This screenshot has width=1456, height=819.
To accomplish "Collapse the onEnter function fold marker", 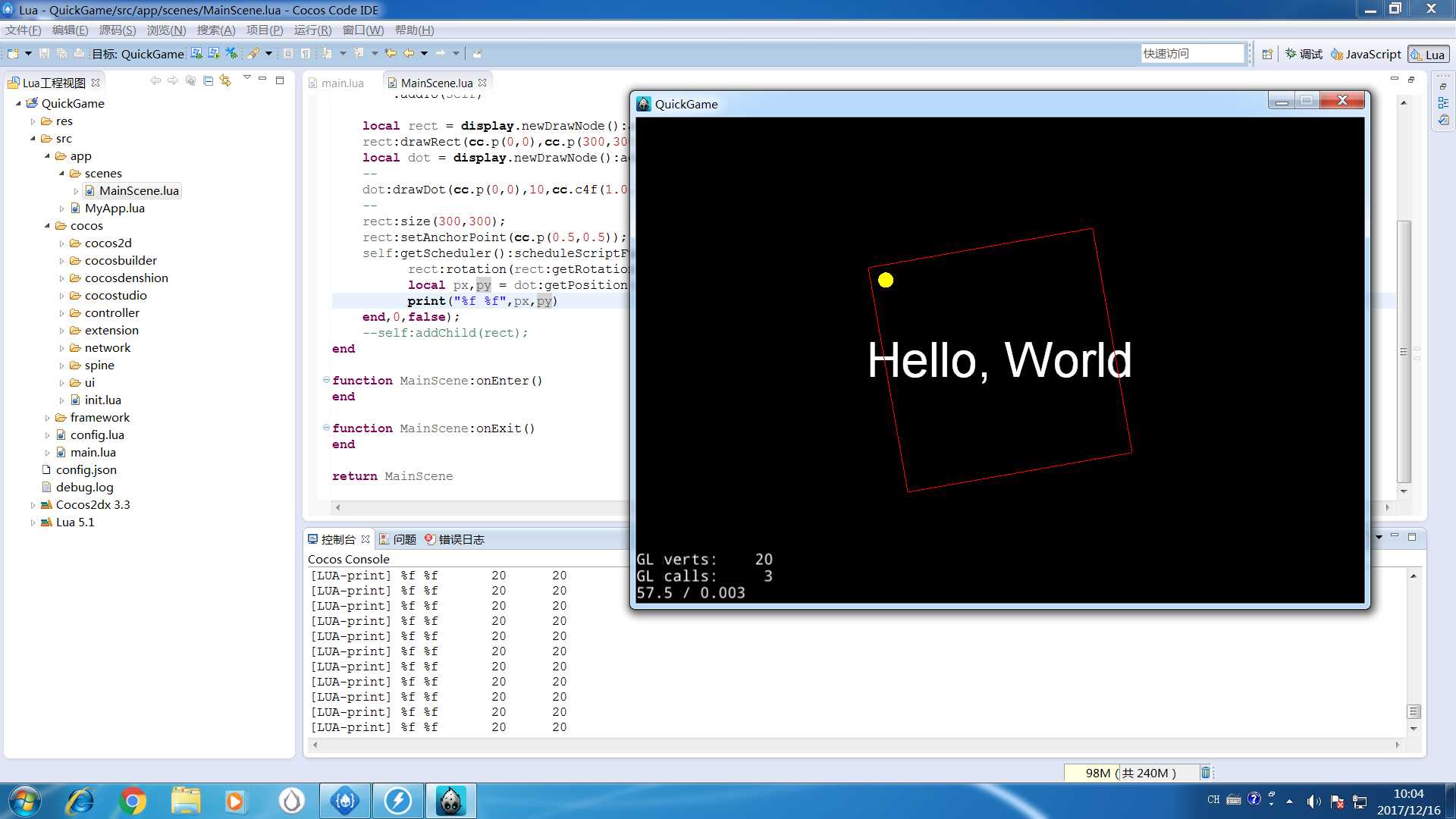I will [x=326, y=380].
